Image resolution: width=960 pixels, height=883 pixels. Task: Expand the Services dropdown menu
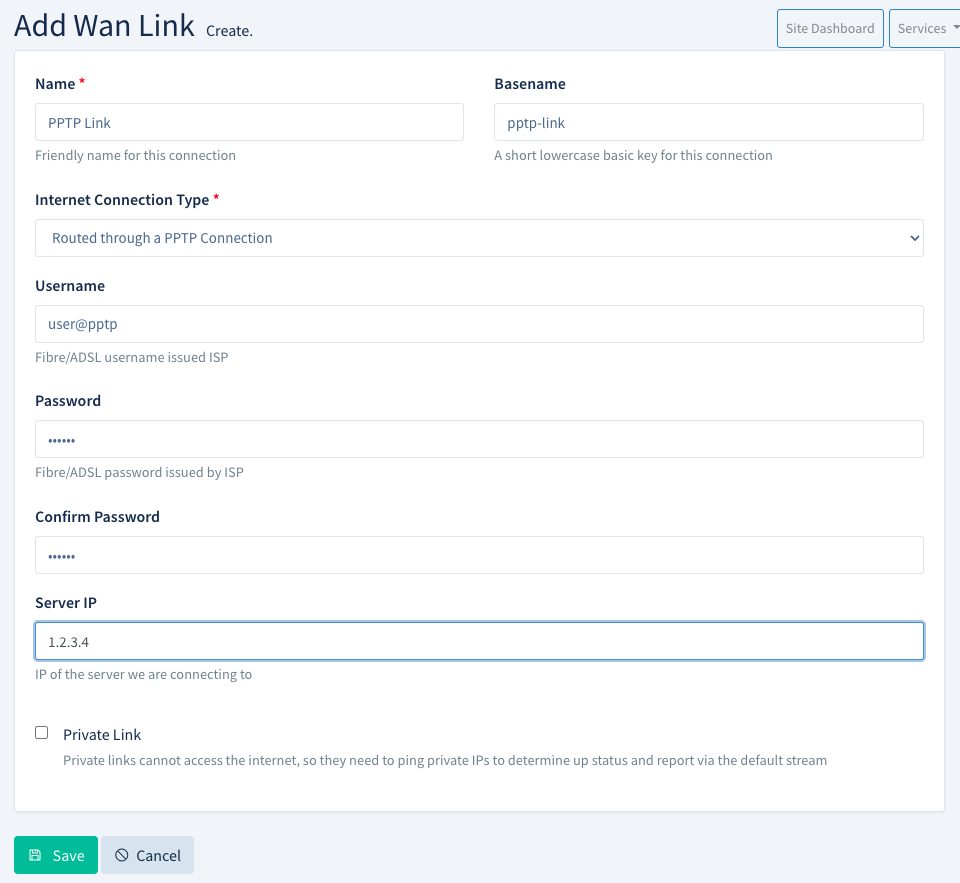click(x=923, y=29)
